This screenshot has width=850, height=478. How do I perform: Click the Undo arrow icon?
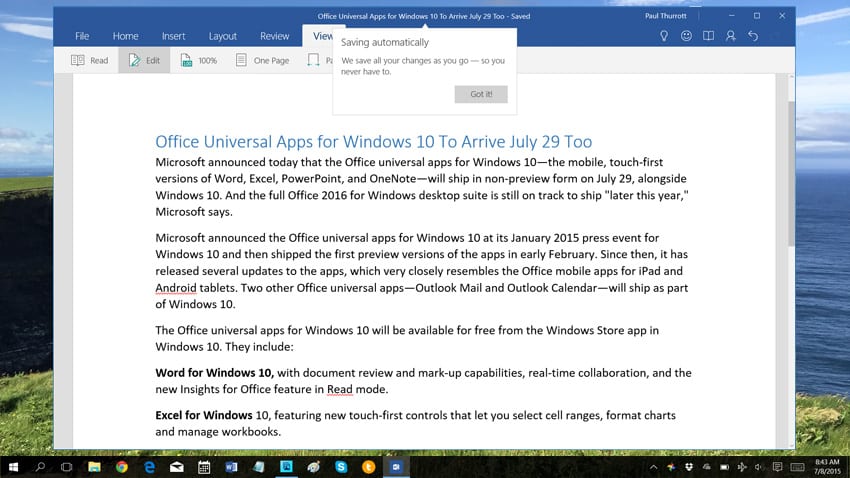[753, 36]
